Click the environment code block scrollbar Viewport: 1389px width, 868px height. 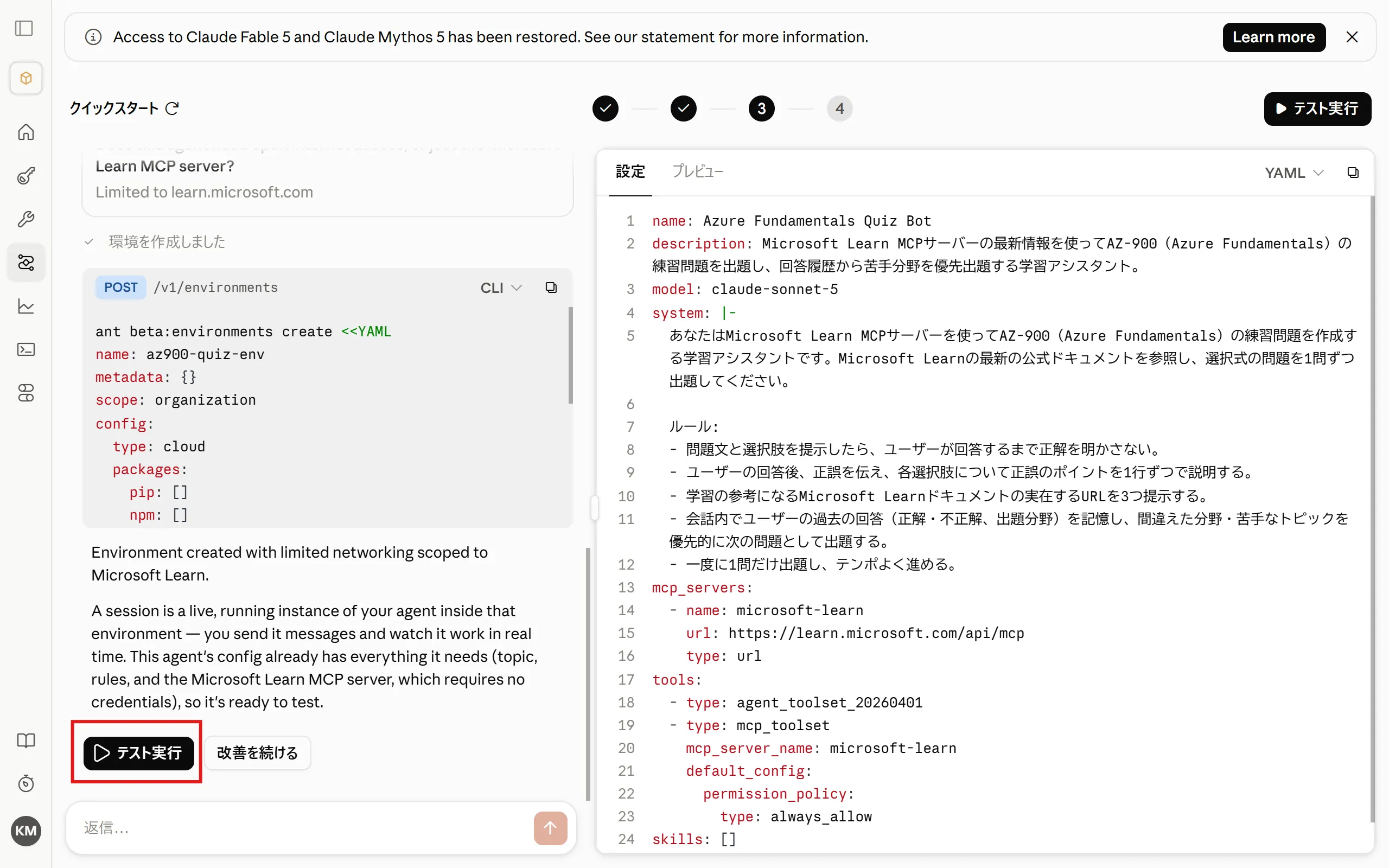point(571,355)
